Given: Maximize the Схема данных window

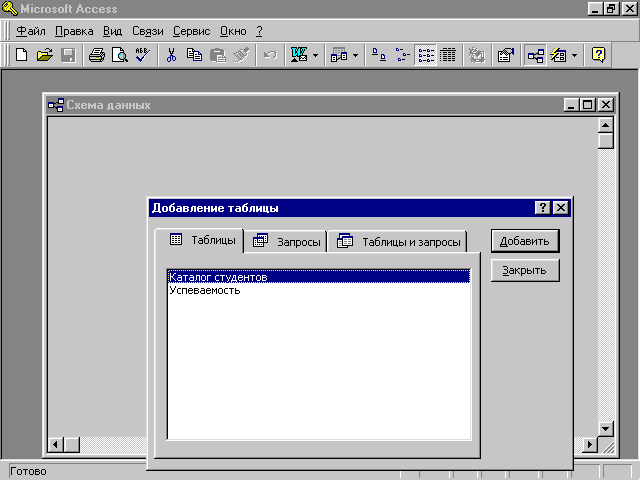Looking at the screenshot, I should [x=588, y=105].
